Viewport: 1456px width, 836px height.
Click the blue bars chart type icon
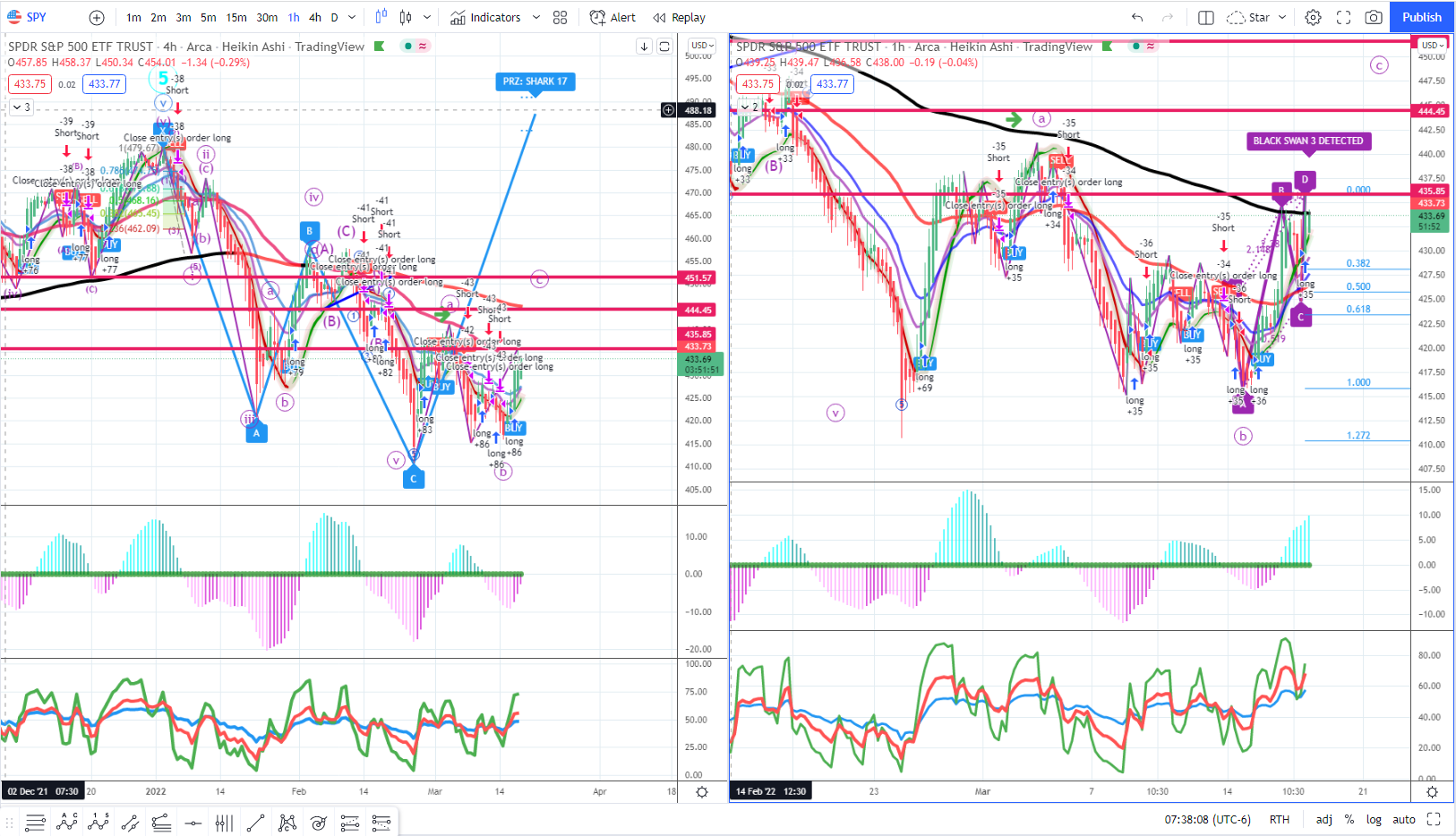click(x=381, y=17)
